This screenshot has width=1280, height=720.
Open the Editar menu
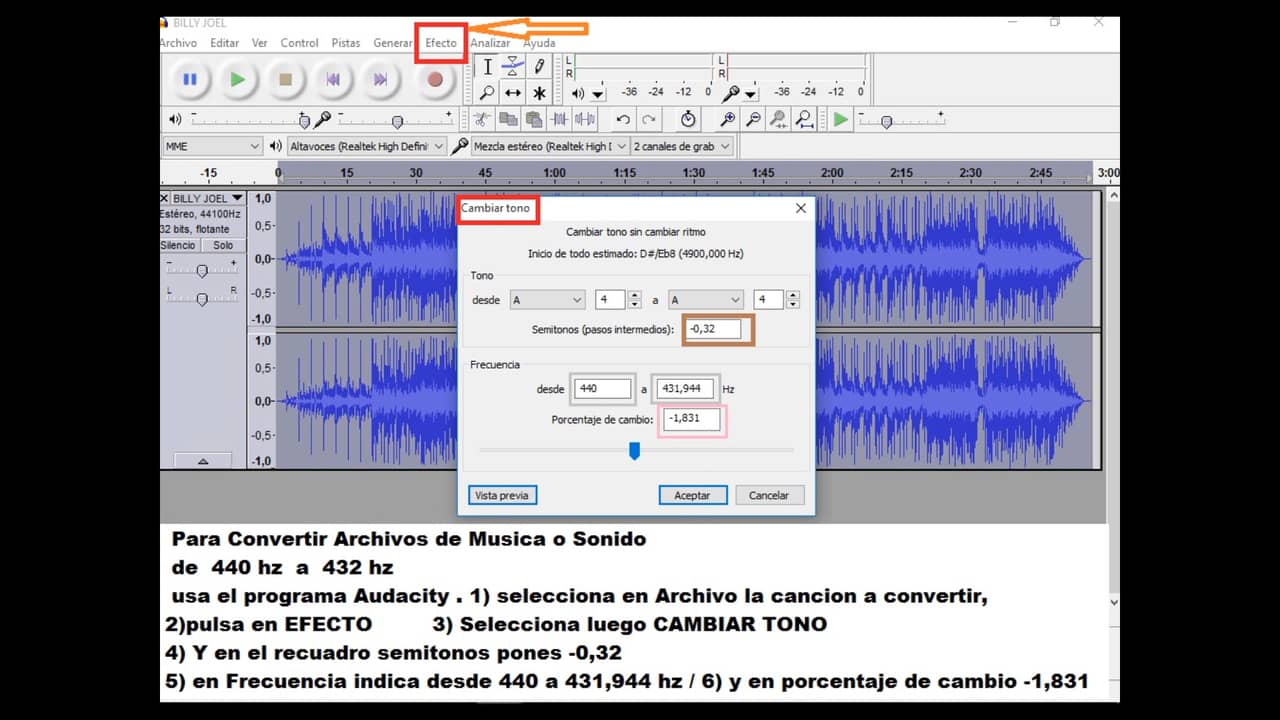click(224, 43)
